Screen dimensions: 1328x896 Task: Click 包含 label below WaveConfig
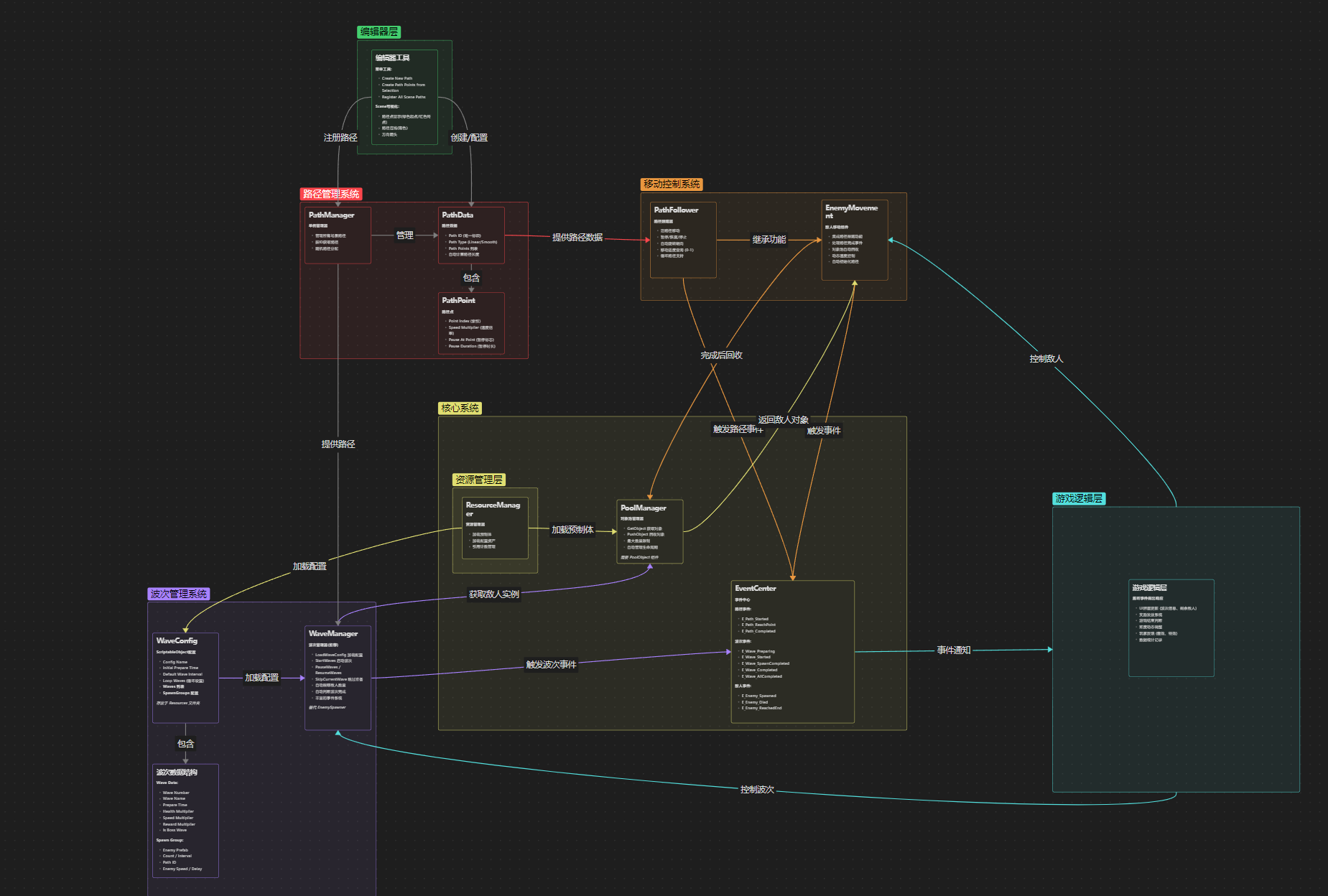click(186, 743)
